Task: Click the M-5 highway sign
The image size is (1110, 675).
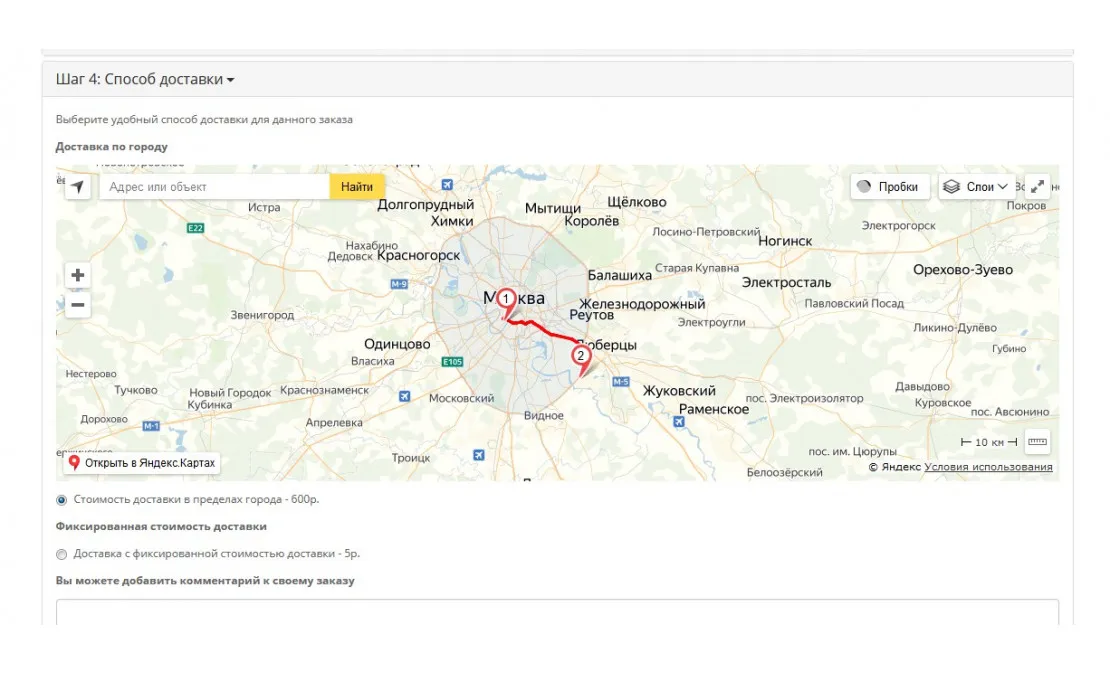Action: 621,381
